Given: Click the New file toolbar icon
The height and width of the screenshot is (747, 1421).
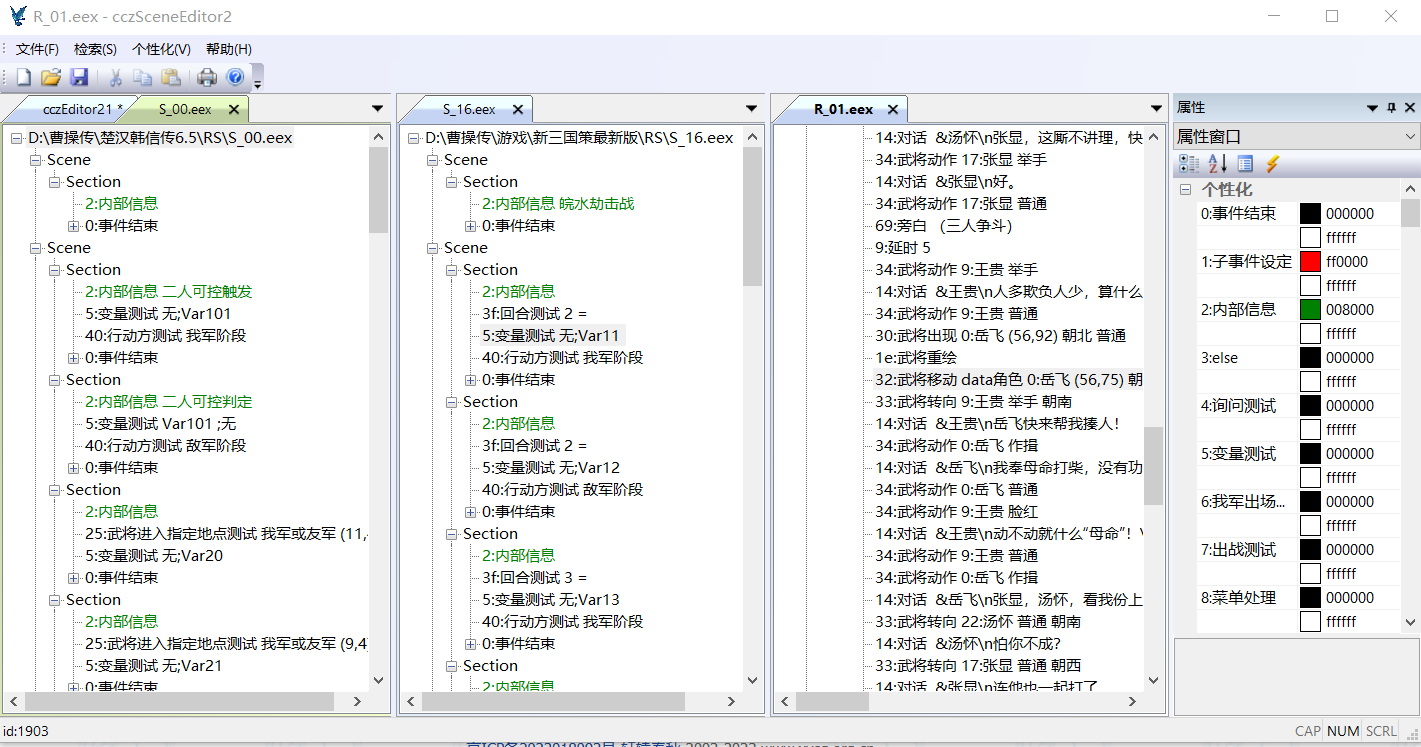Looking at the screenshot, I should click(23, 77).
